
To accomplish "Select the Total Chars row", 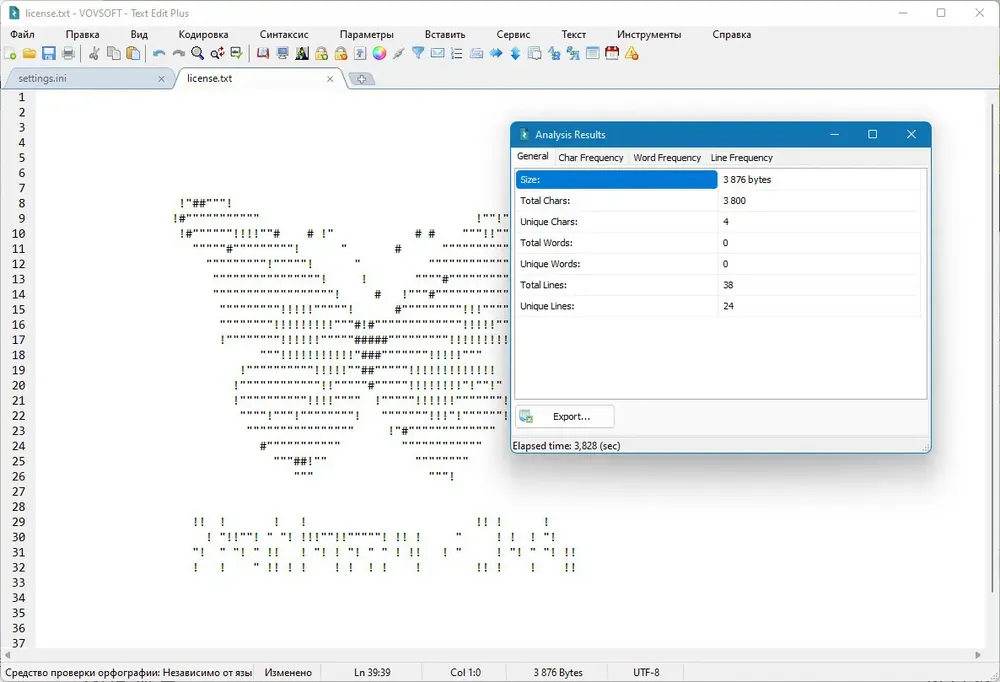I will (x=719, y=201).
